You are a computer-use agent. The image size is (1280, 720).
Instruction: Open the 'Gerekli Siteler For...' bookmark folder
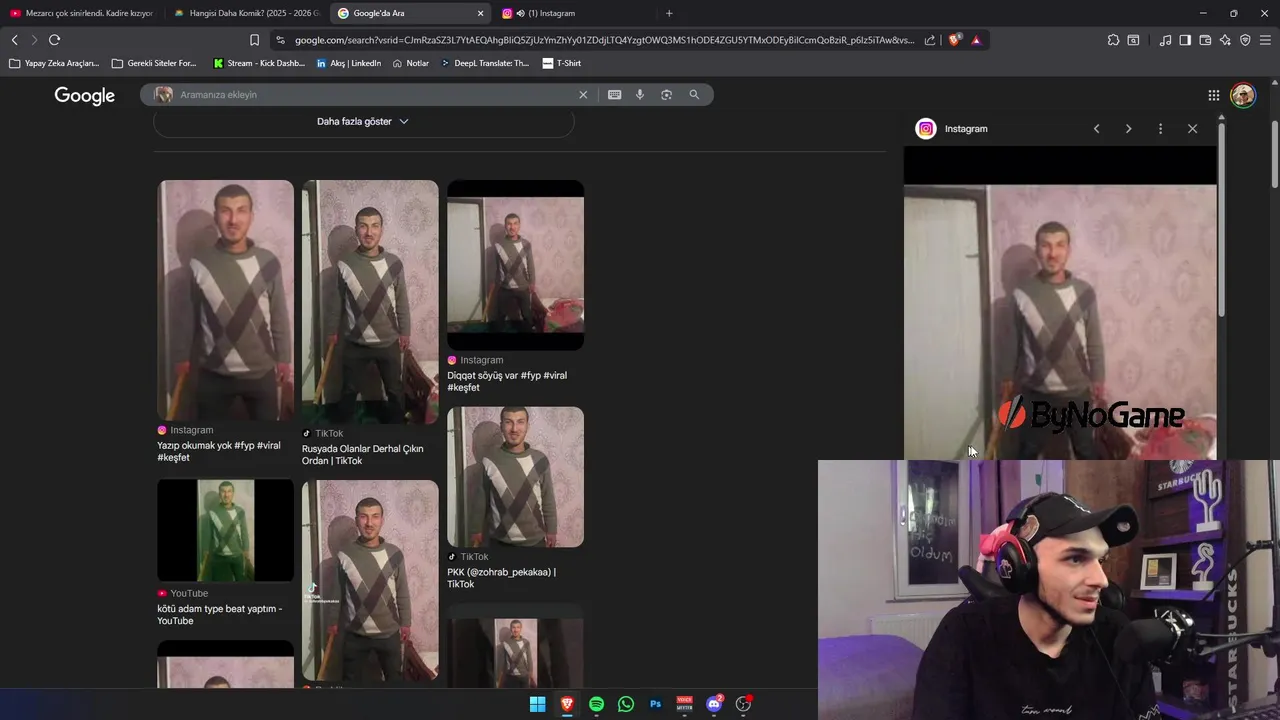[x=154, y=63]
